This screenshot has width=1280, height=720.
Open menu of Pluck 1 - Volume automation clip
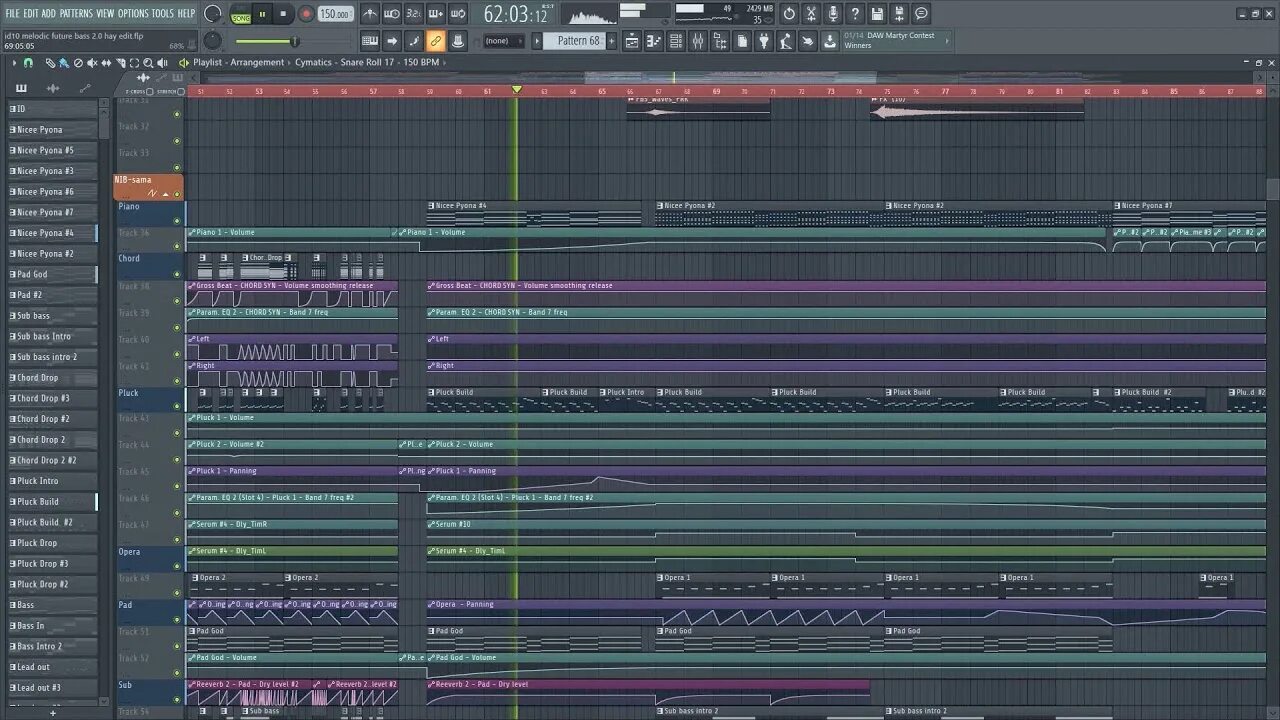191,418
